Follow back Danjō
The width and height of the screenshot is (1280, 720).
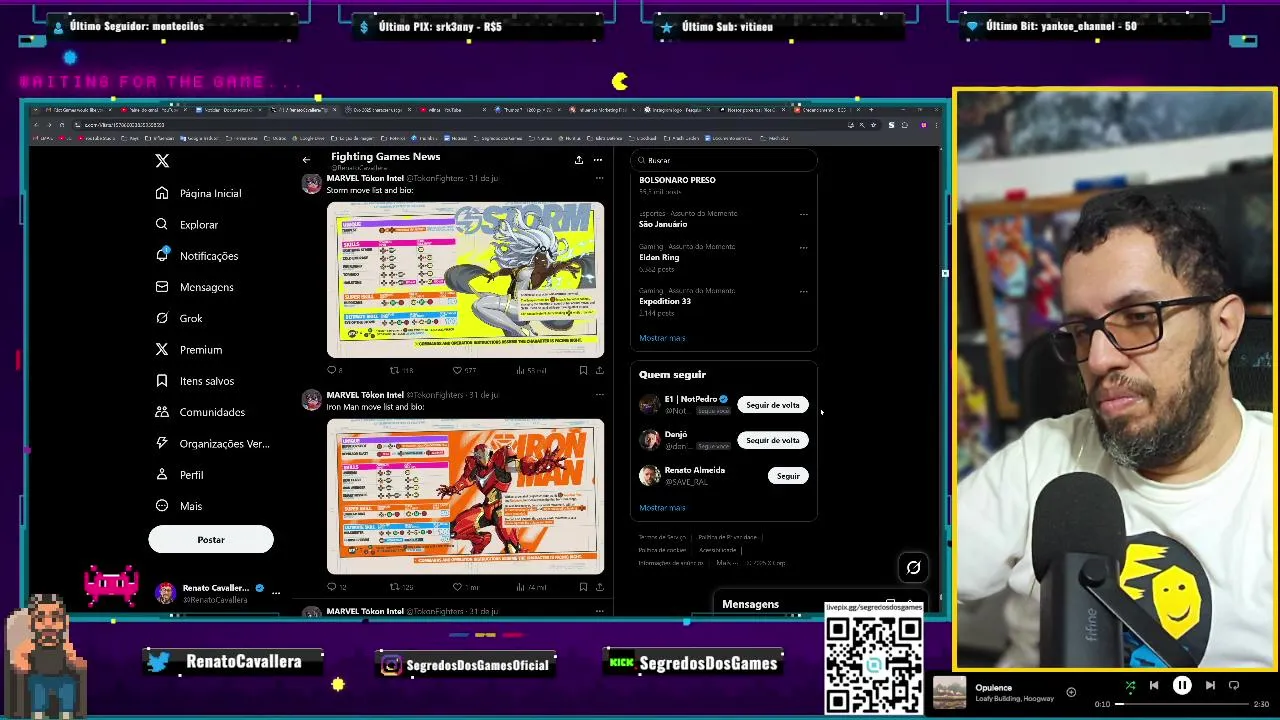pyautogui.click(x=773, y=440)
